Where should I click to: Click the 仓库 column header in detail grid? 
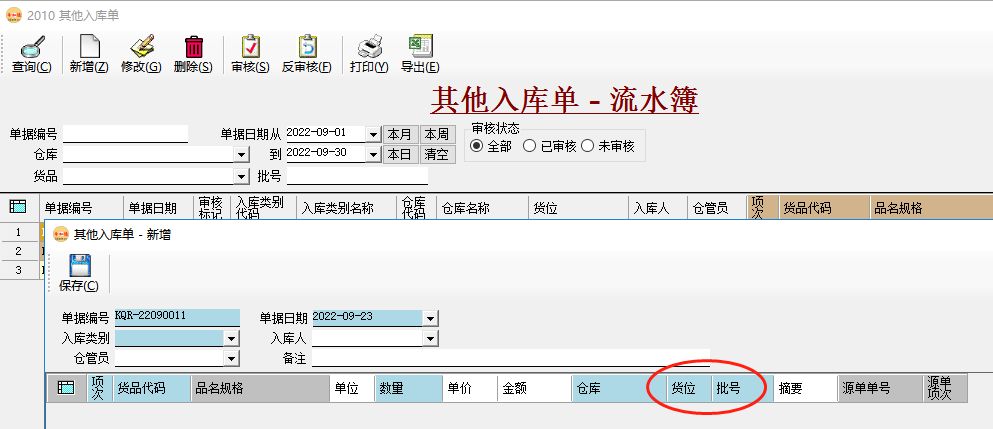tap(618, 388)
